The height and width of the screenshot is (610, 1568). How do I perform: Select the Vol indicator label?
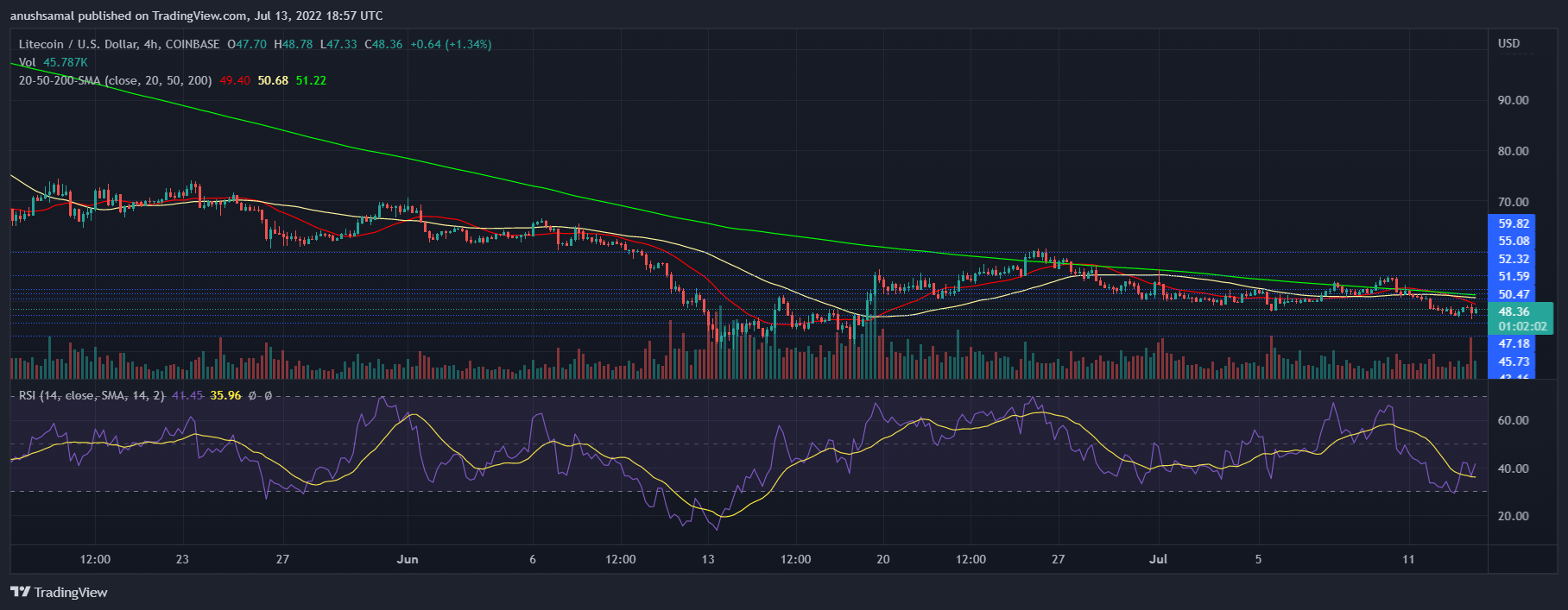[x=28, y=62]
